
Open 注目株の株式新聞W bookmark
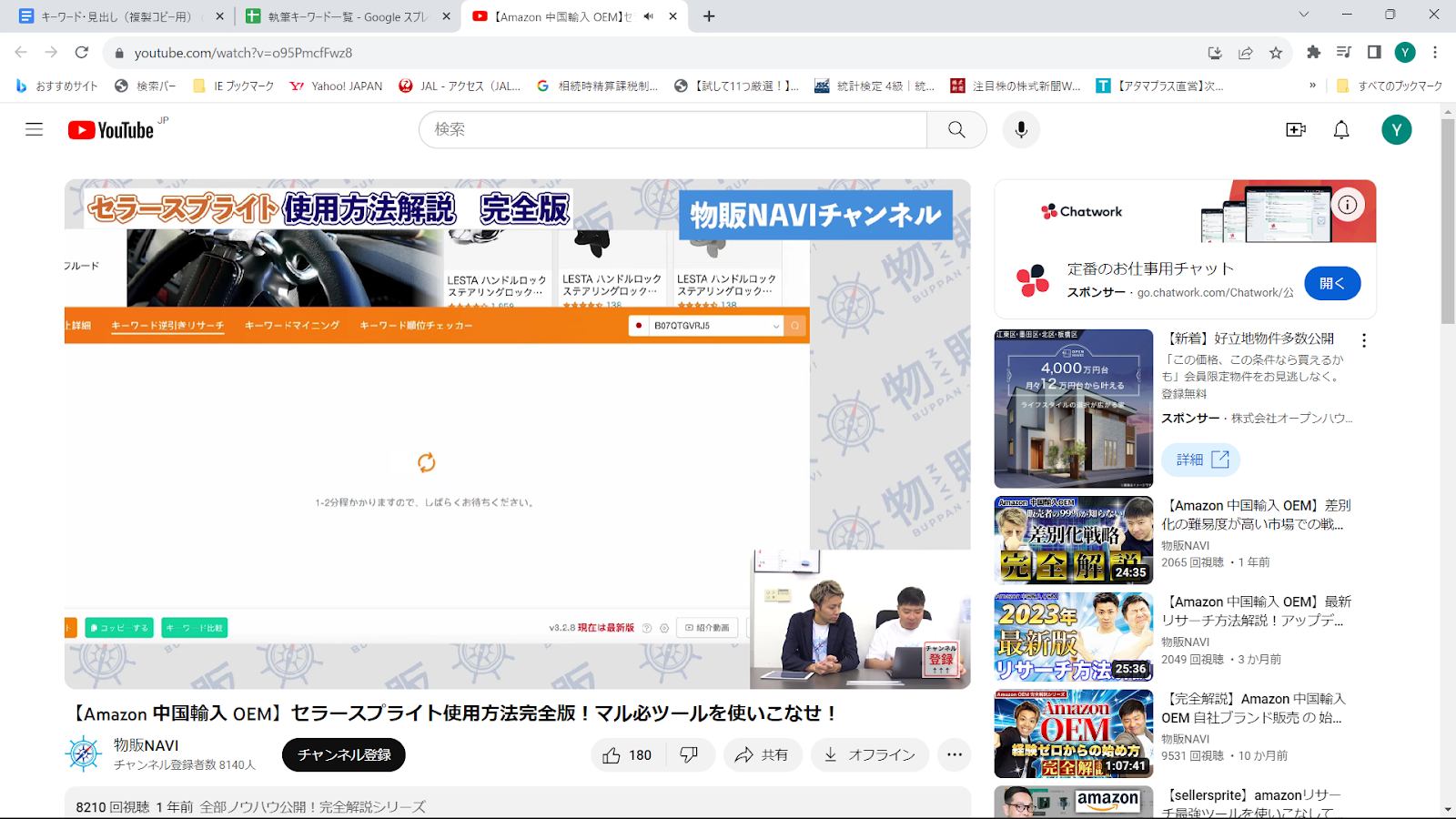(1016, 86)
